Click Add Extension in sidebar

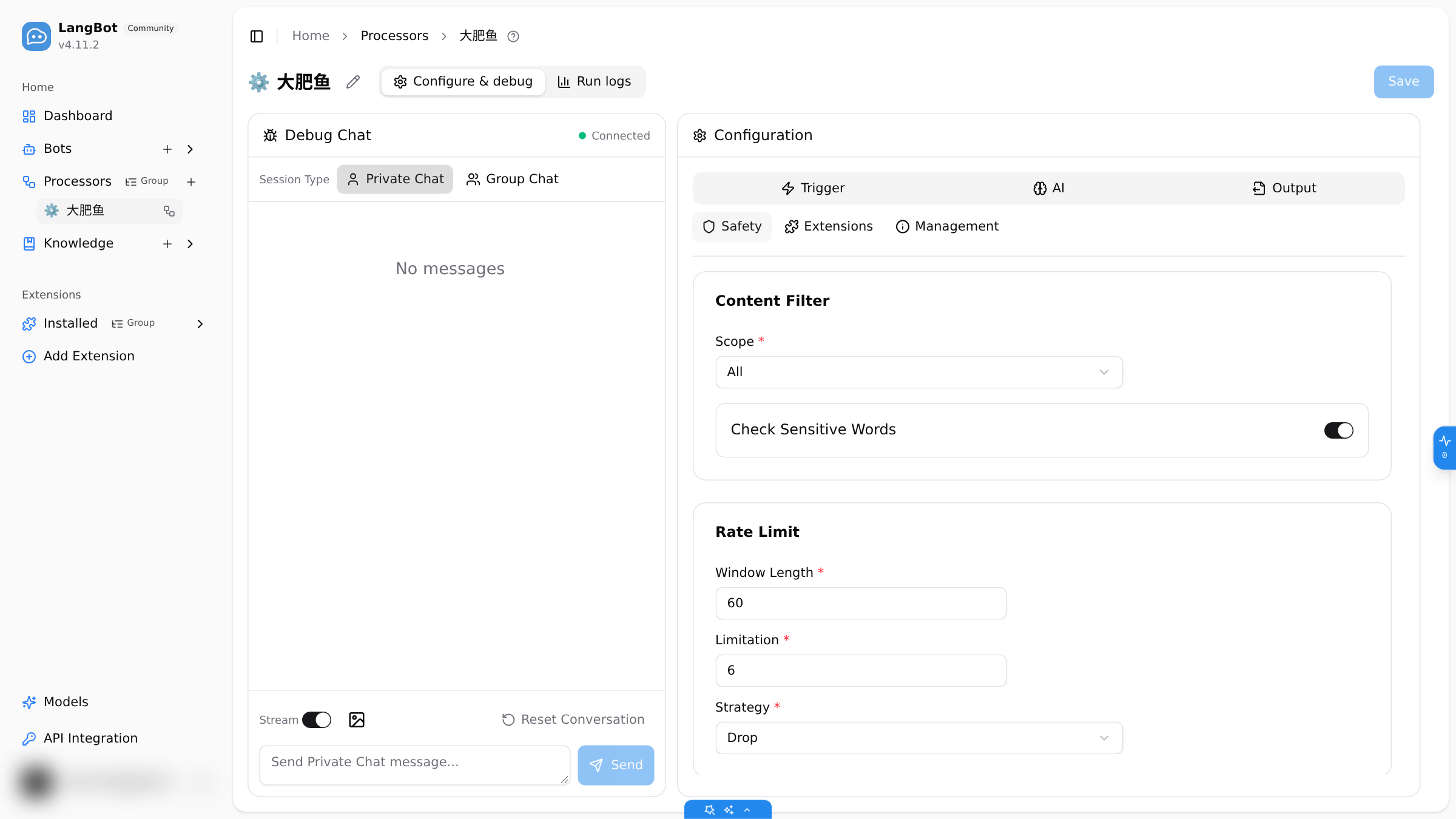[x=78, y=356]
